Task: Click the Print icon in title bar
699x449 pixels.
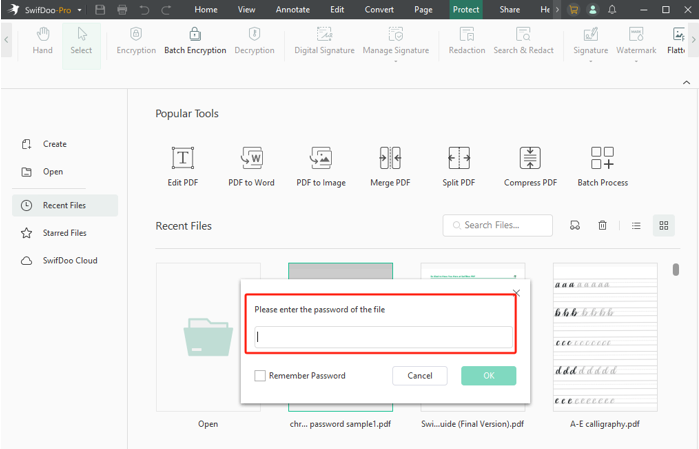Action: (122, 9)
